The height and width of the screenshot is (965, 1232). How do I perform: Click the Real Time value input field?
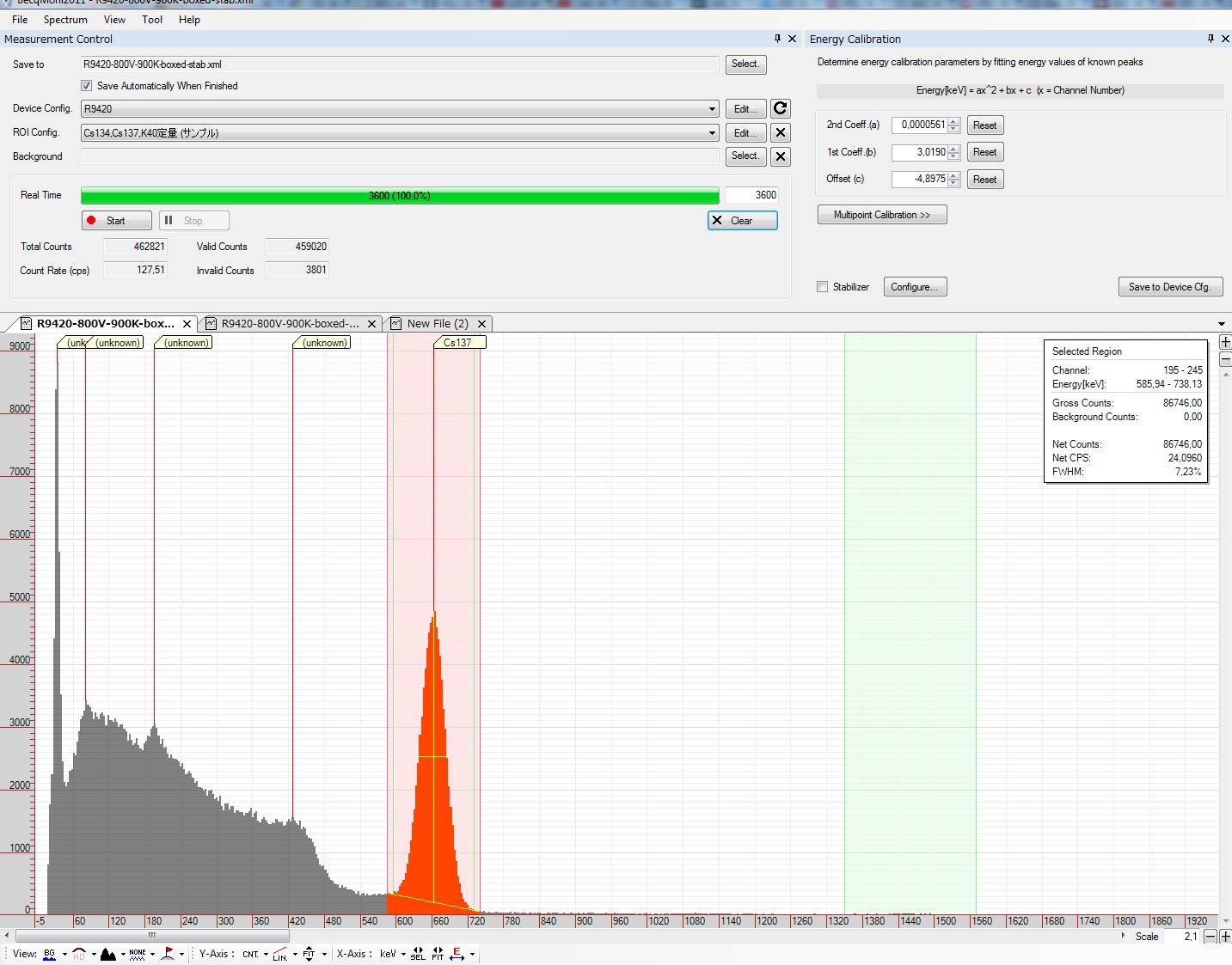(751, 195)
